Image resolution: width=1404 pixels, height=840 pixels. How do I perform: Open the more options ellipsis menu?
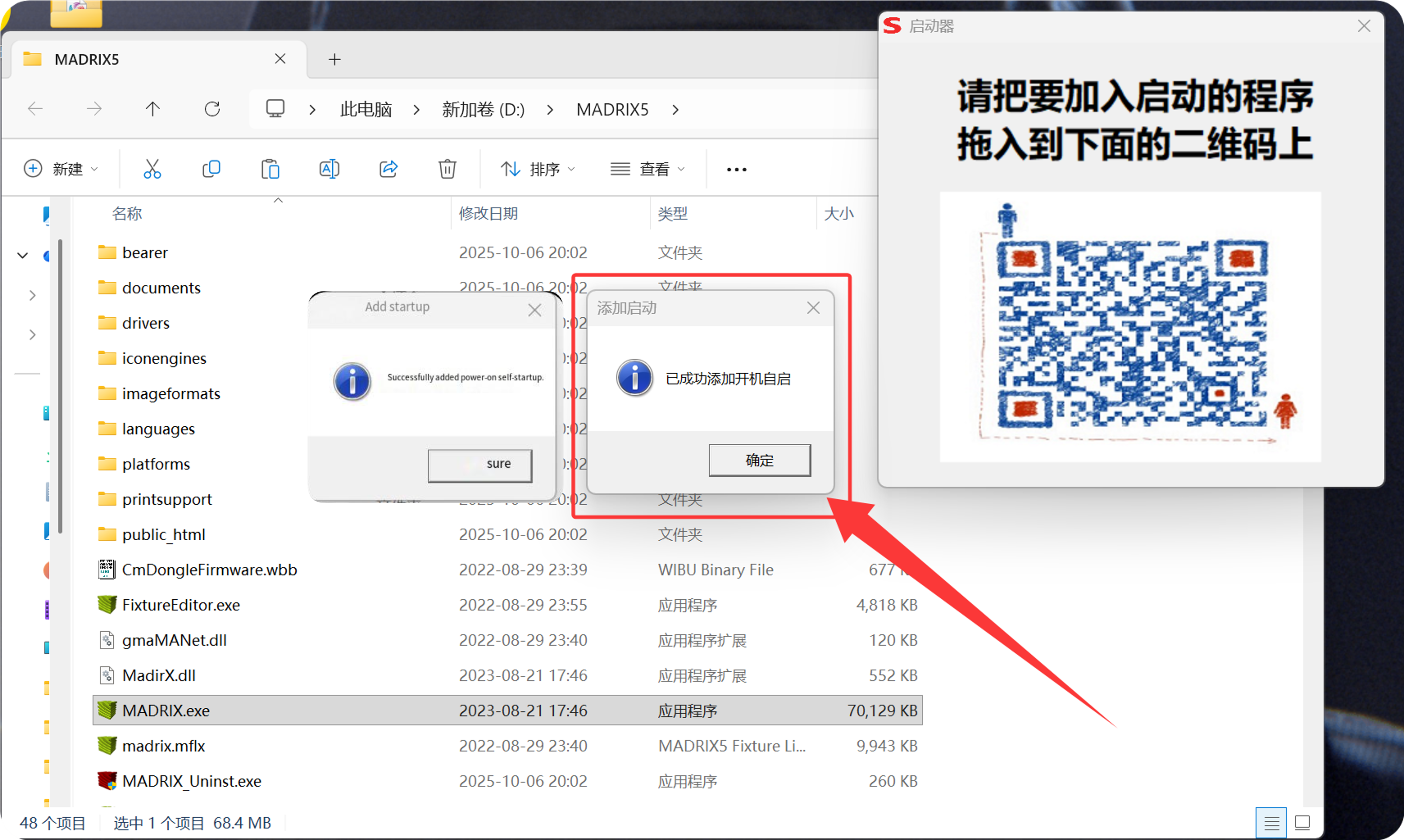tap(736, 169)
